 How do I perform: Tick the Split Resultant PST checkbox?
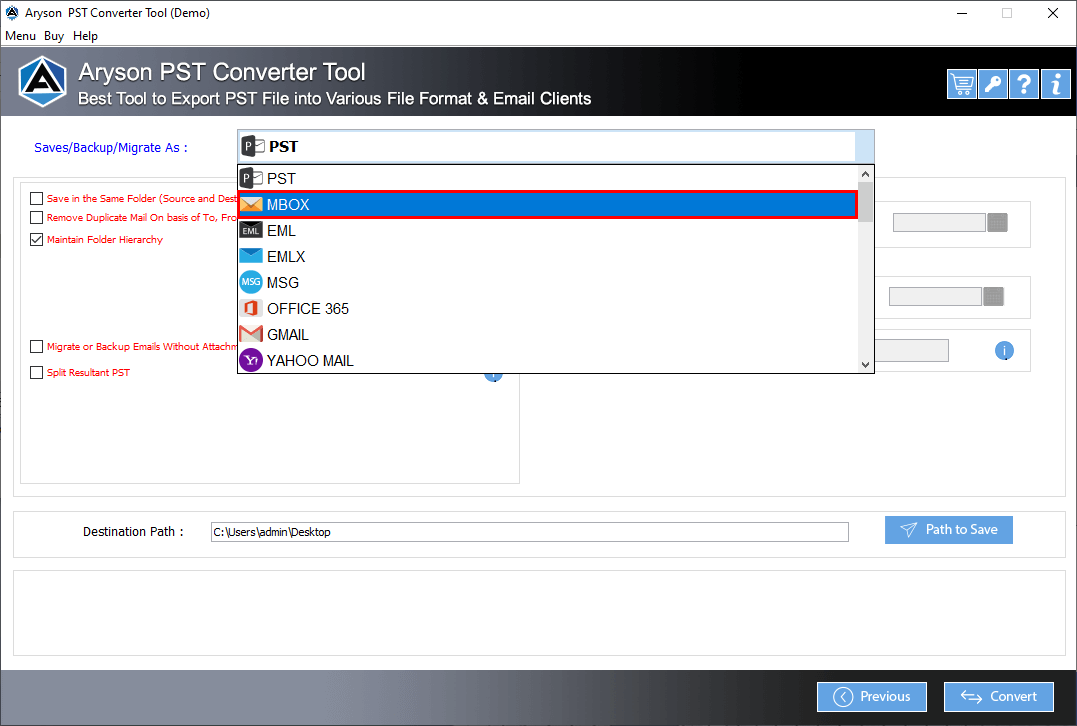click(x=36, y=372)
